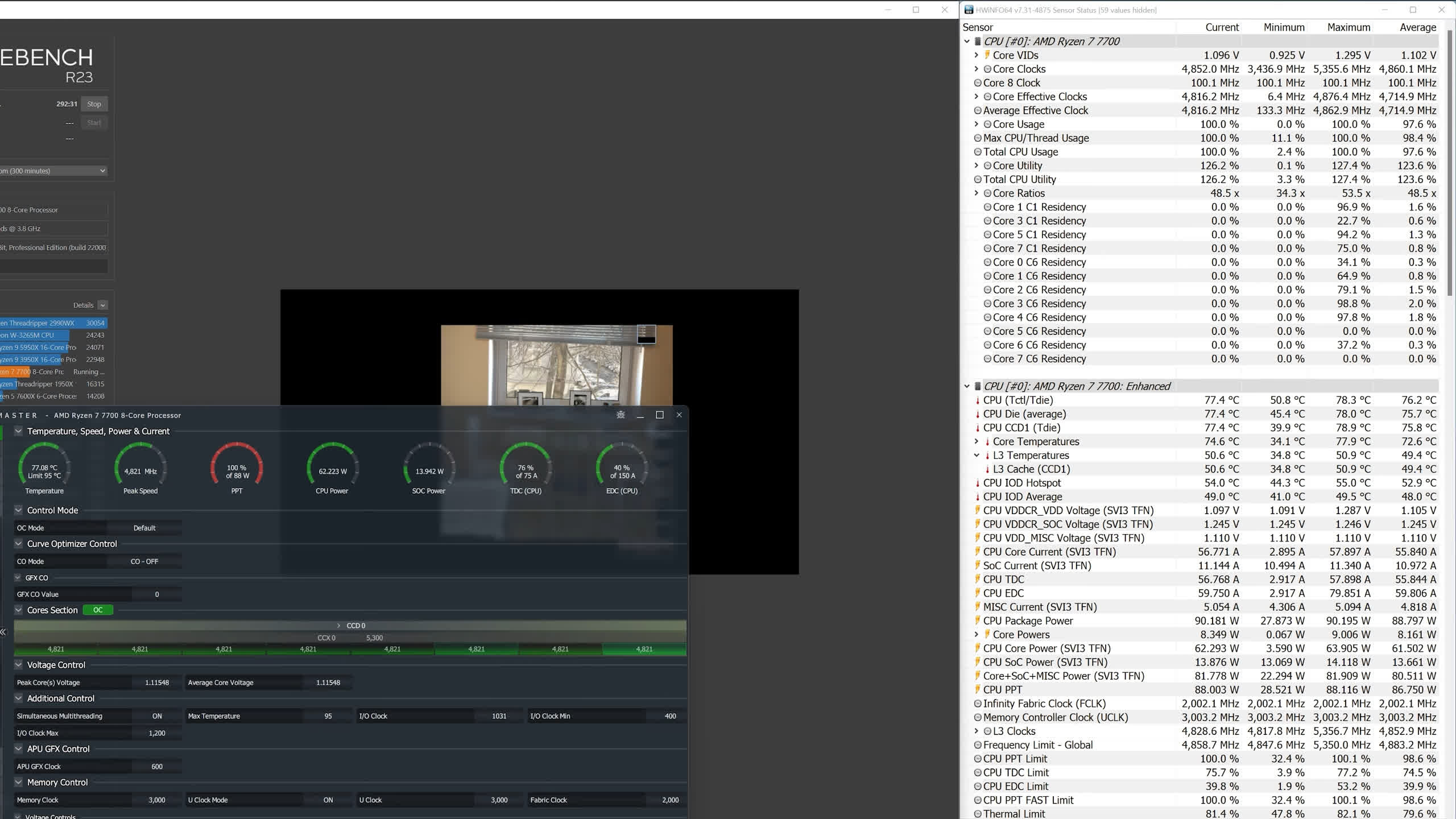Click the Core VIDs lightning bolt icon
This screenshot has width=1456, height=819.
point(987,55)
